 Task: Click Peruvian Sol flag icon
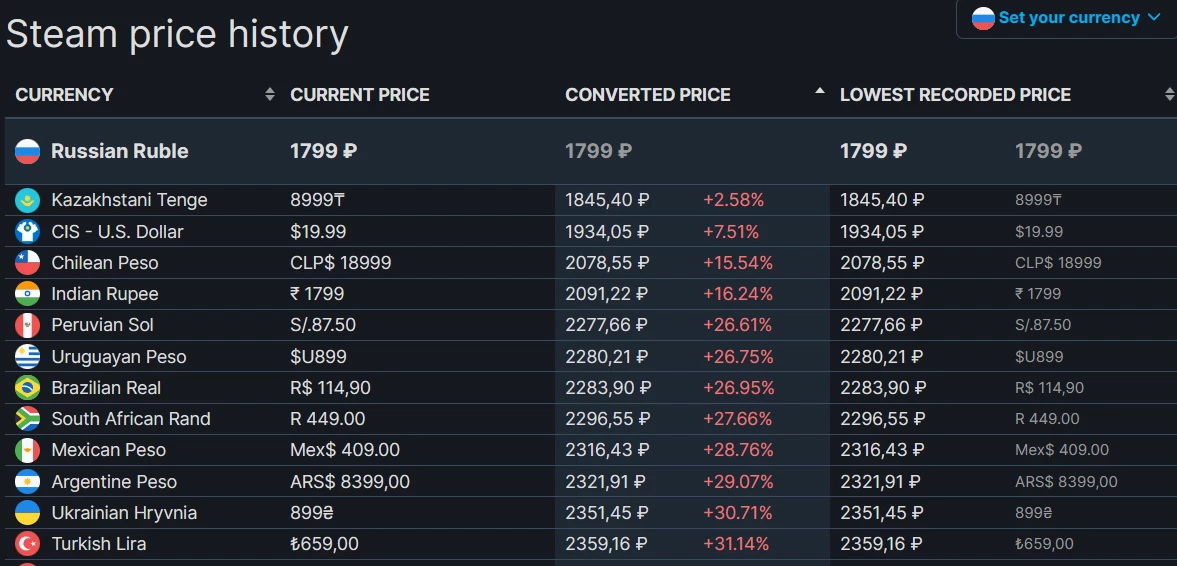point(28,326)
